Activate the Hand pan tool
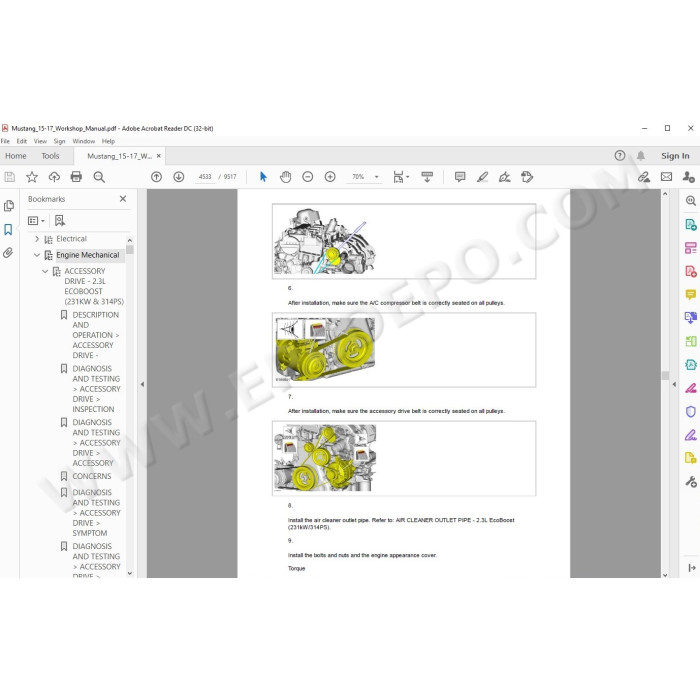This screenshot has width=700, height=700. tap(285, 177)
